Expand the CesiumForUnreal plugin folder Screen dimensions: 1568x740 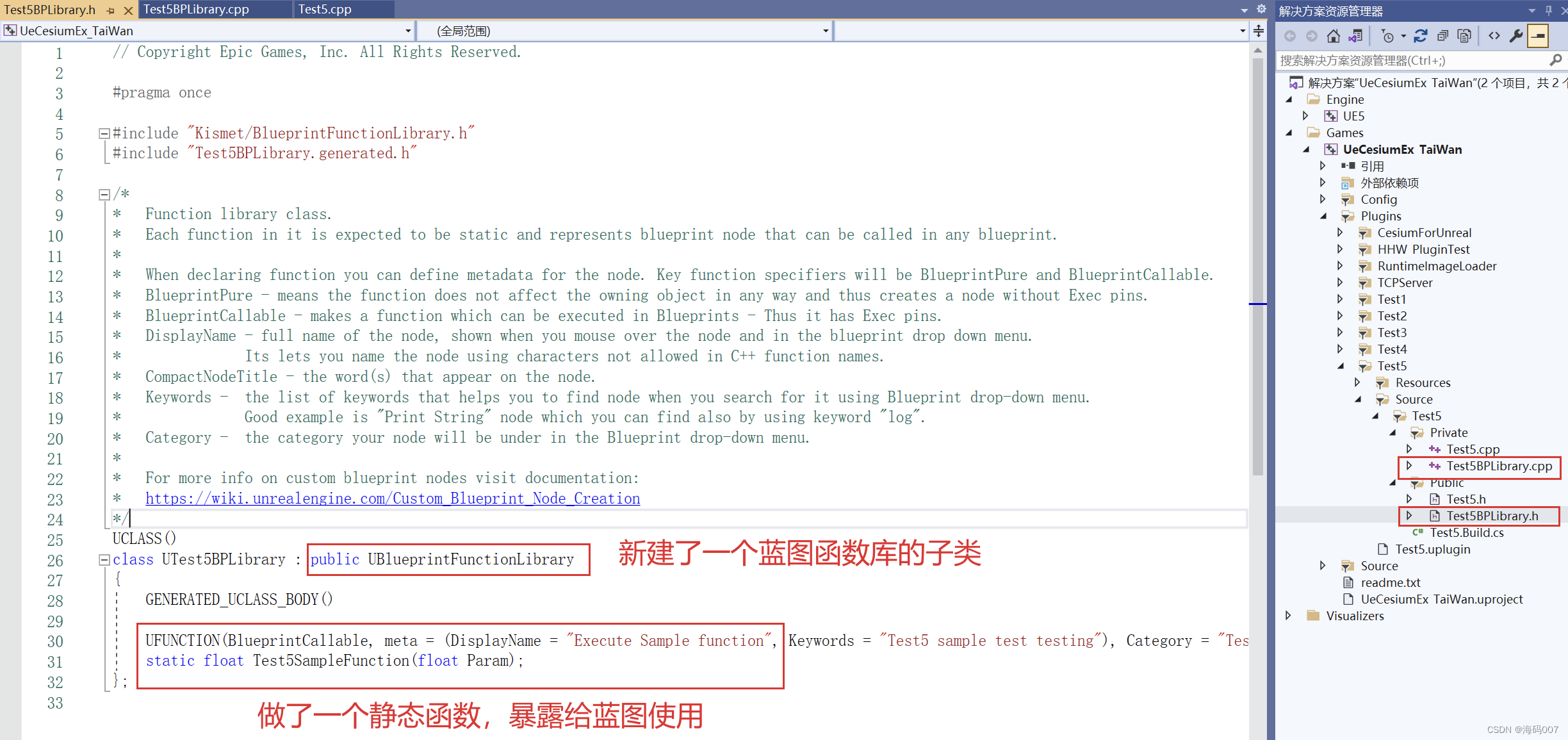click(1340, 232)
